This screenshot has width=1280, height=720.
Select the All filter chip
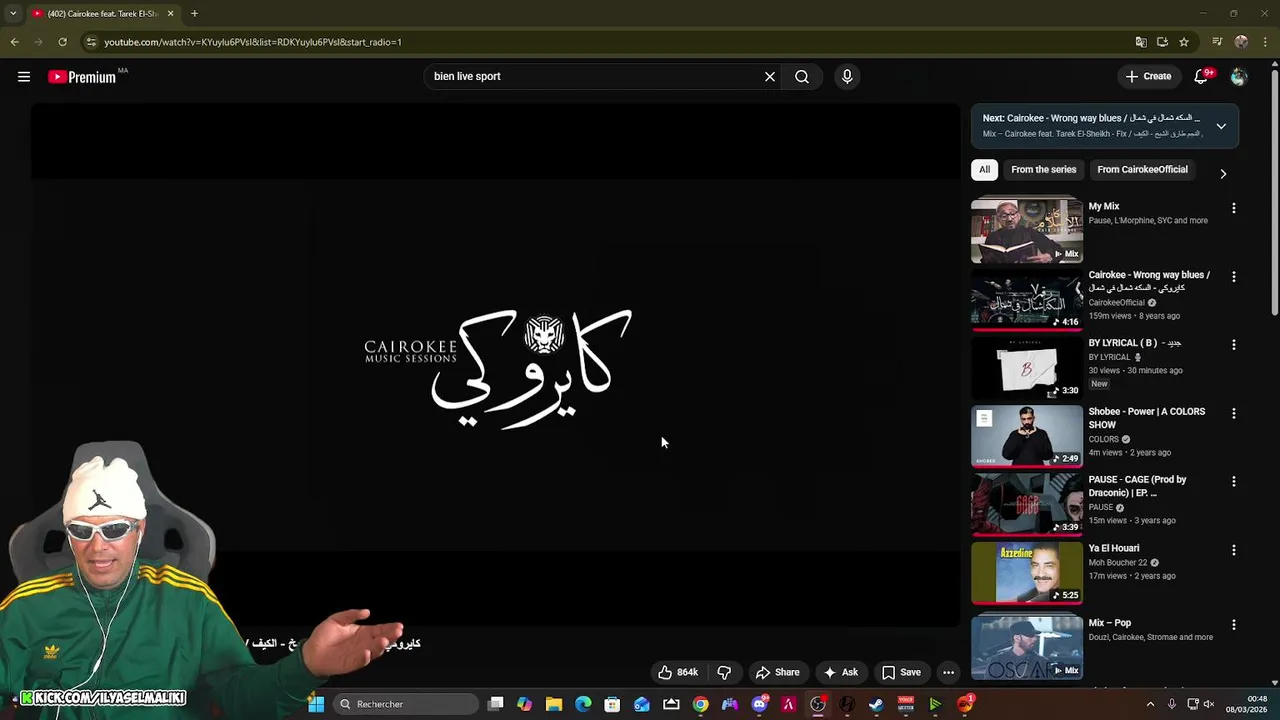pyautogui.click(x=984, y=169)
